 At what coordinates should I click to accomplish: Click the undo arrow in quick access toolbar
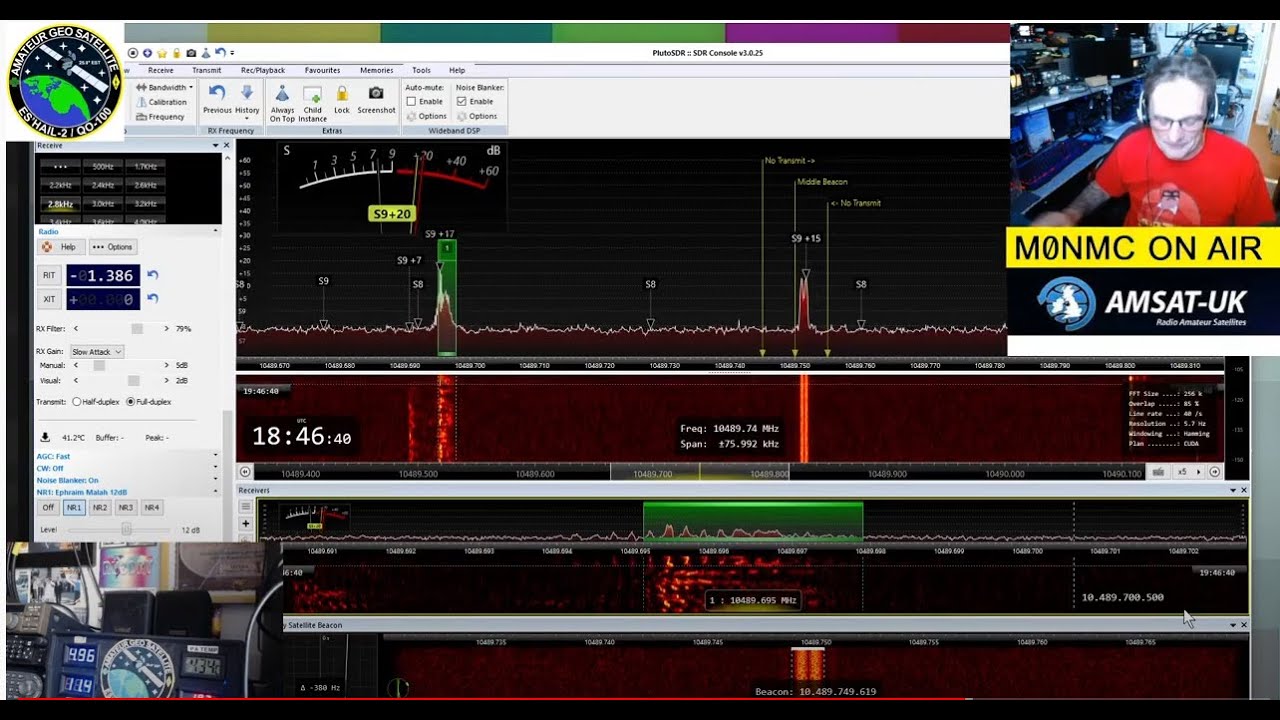220,53
